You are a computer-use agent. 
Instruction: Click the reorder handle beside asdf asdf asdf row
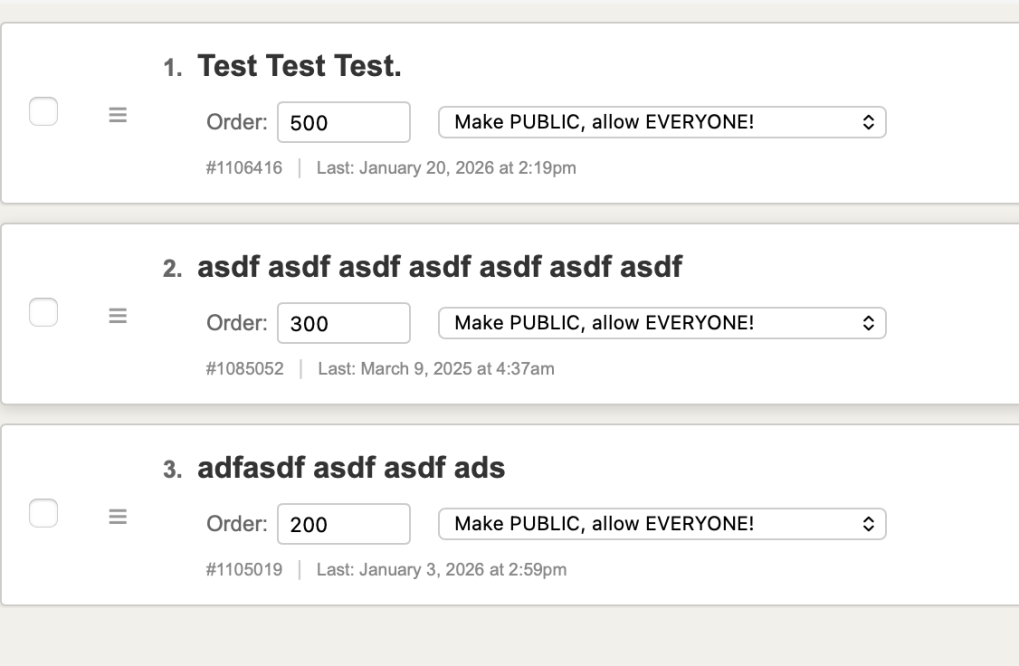[x=117, y=316]
